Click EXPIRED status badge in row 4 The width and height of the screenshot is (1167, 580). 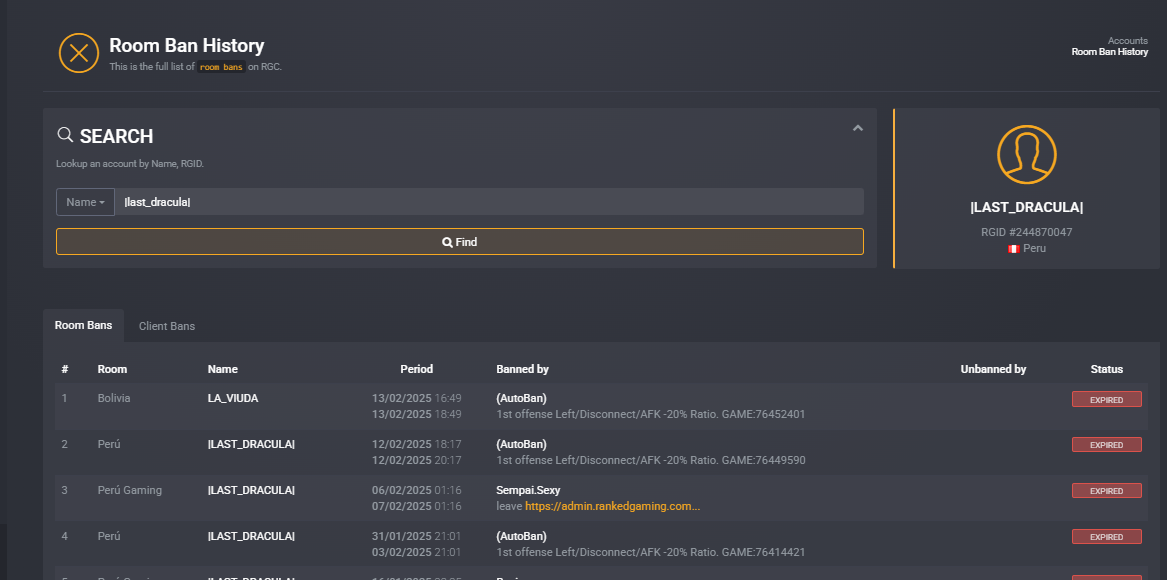pos(1106,537)
